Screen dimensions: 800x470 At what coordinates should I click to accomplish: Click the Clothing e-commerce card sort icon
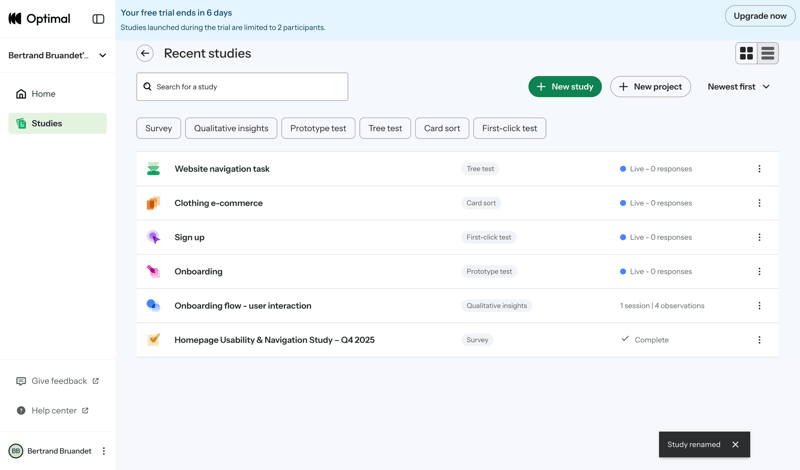[153, 203]
